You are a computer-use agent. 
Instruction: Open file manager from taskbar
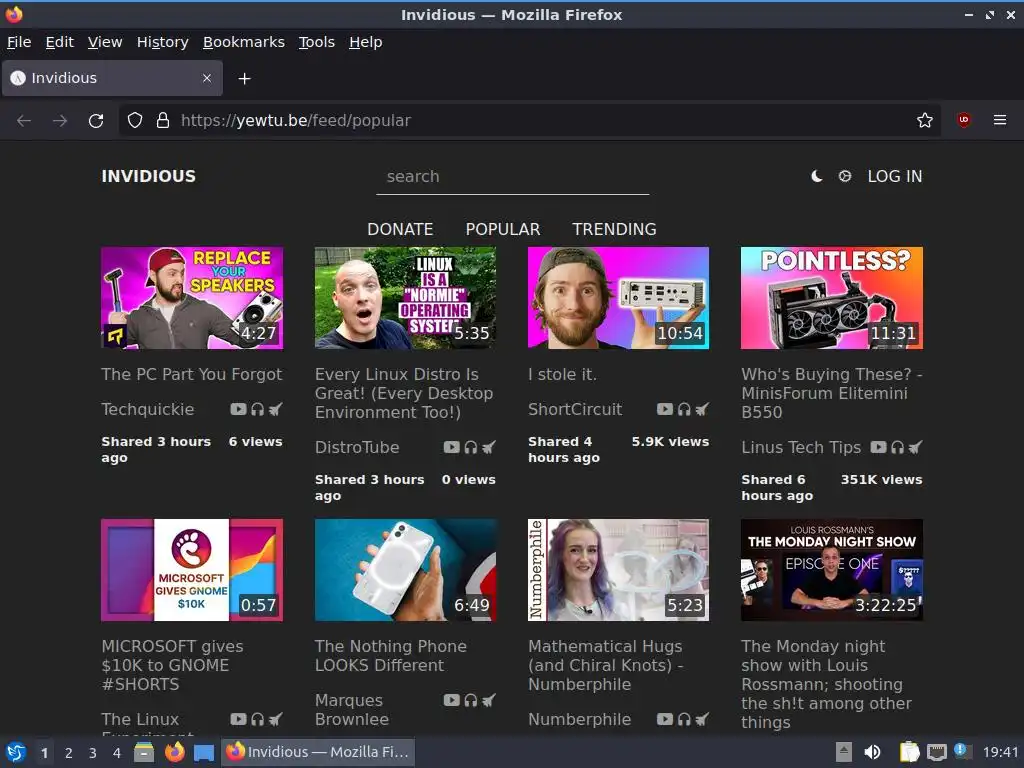coord(144,752)
